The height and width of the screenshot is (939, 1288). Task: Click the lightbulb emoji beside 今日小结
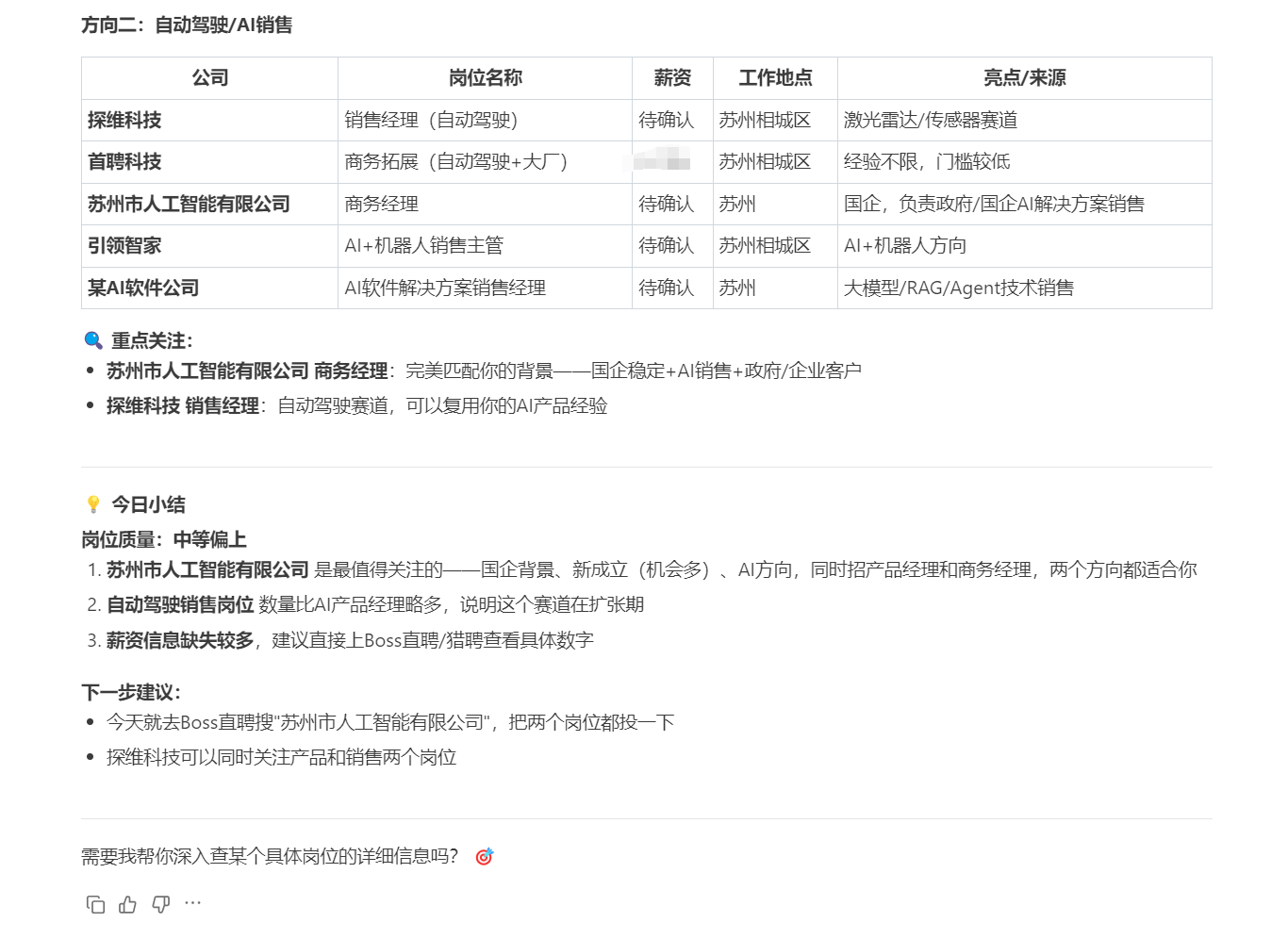coord(92,504)
